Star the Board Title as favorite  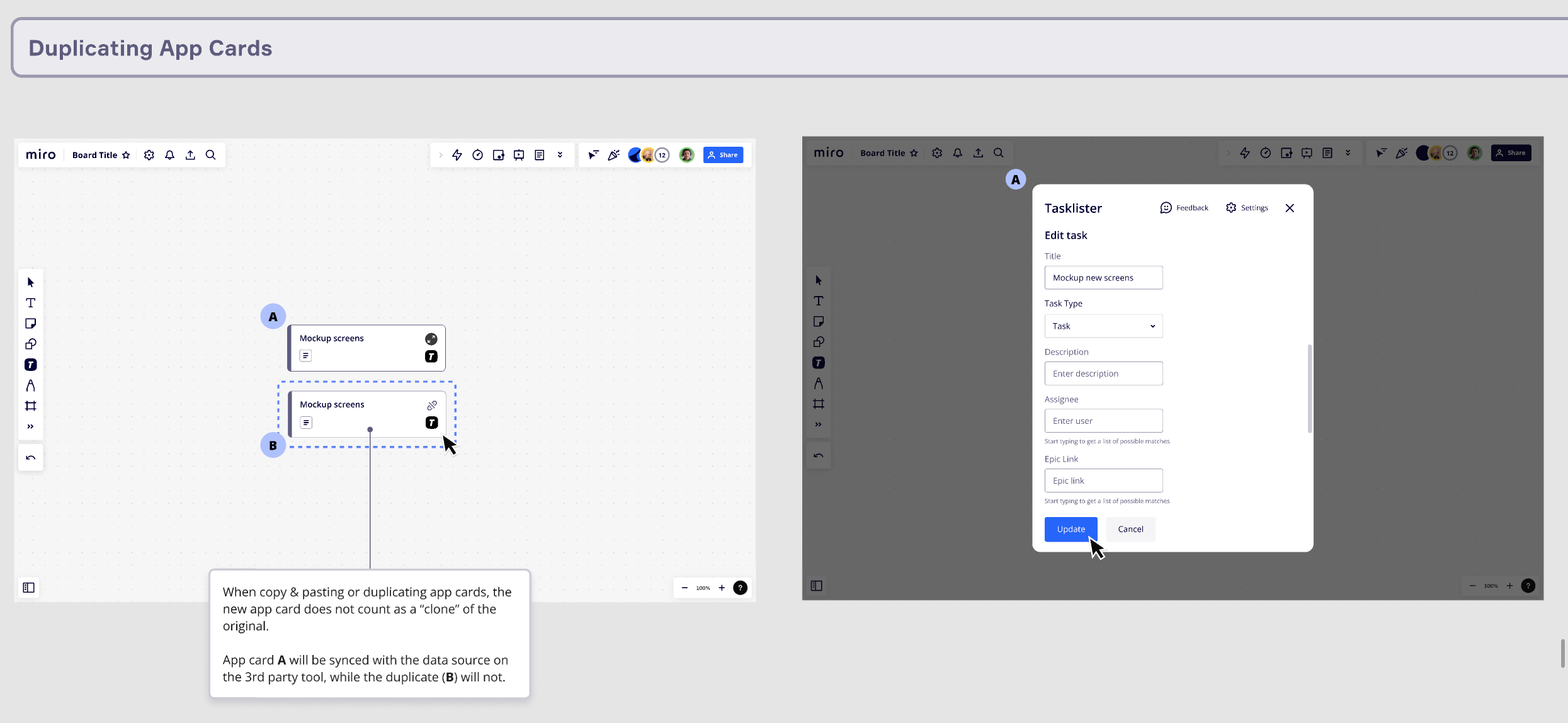tap(126, 155)
